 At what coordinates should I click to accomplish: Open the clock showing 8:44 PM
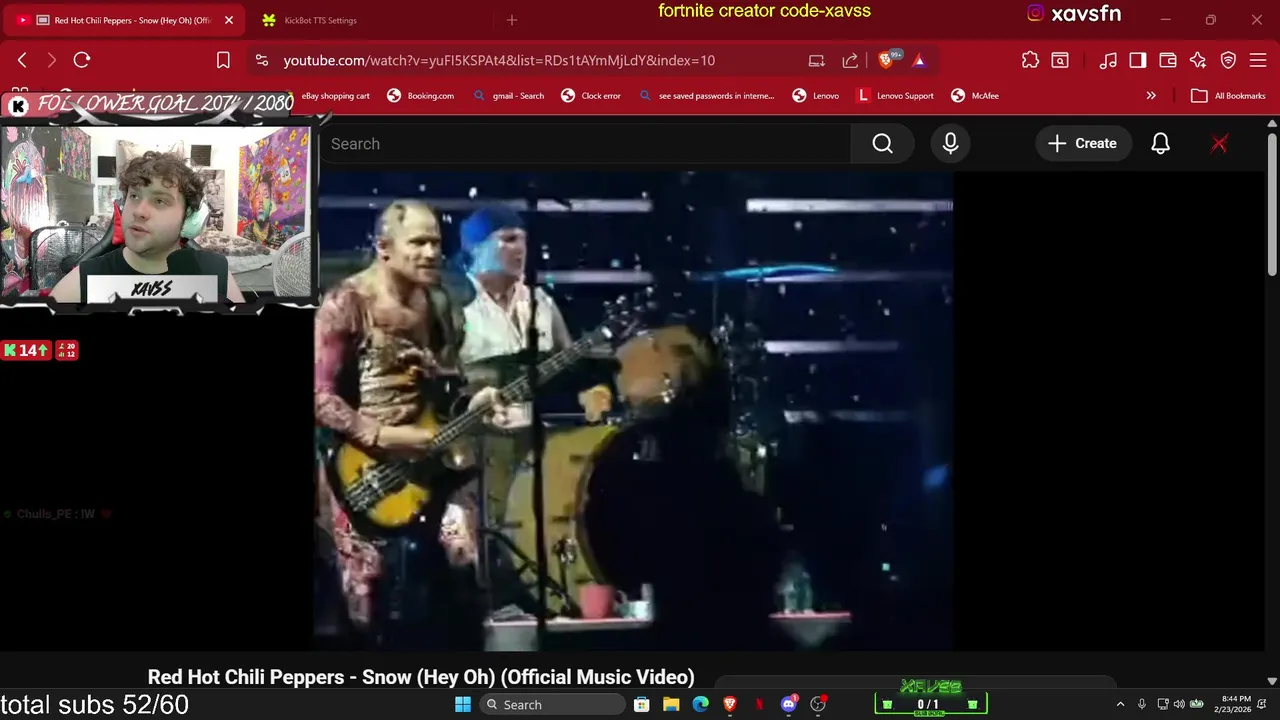tap(1232, 704)
